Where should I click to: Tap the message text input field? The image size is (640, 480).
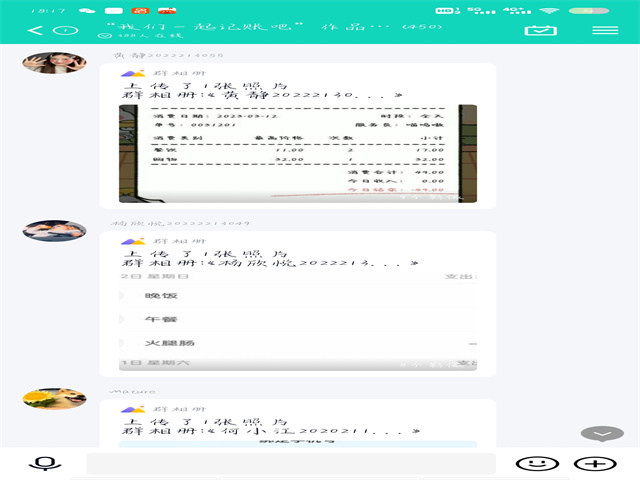pyautogui.click(x=290, y=464)
